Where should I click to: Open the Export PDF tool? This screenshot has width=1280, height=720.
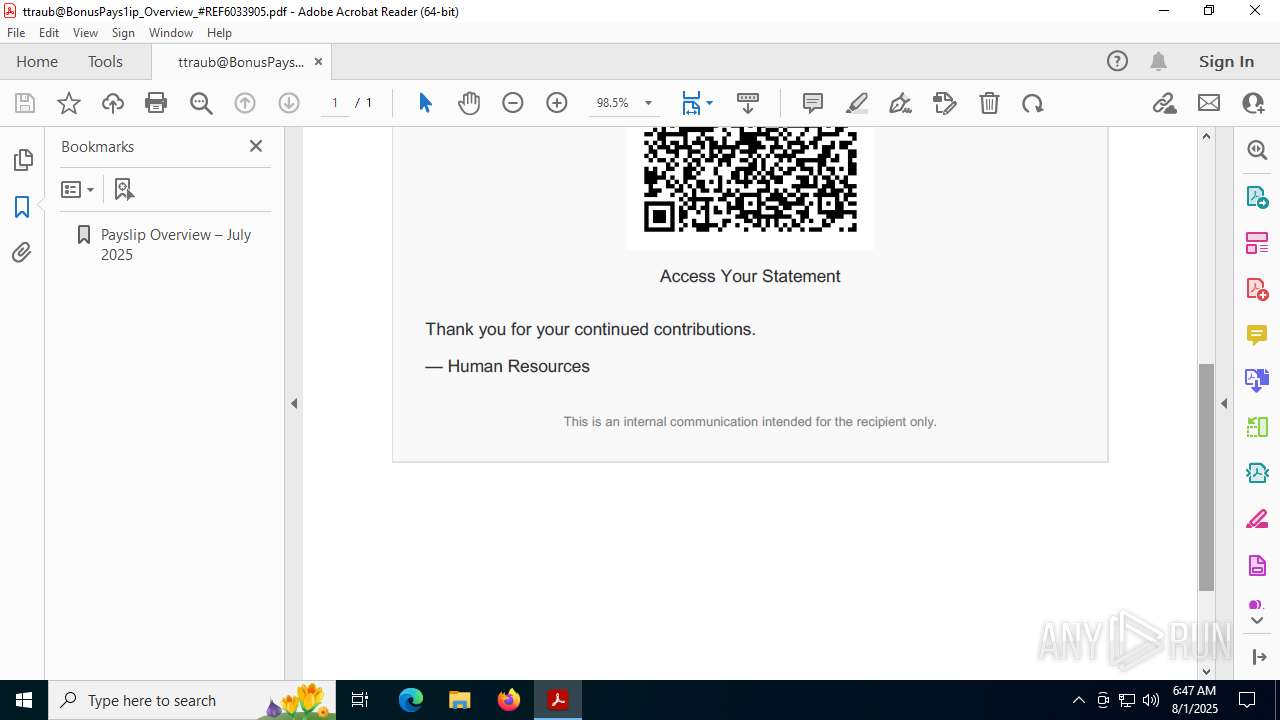[x=1257, y=197]
